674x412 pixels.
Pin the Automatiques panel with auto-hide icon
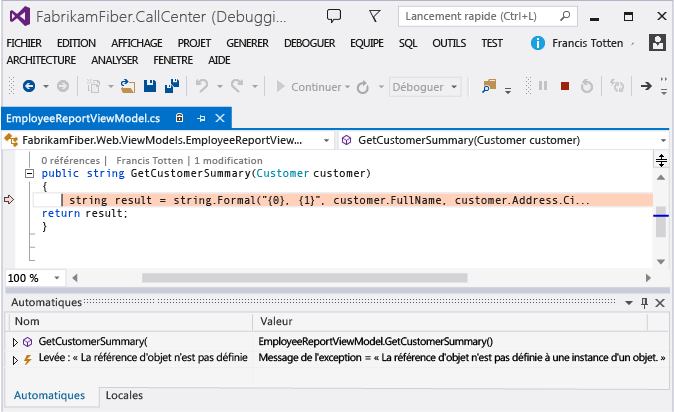coord(644,303)
